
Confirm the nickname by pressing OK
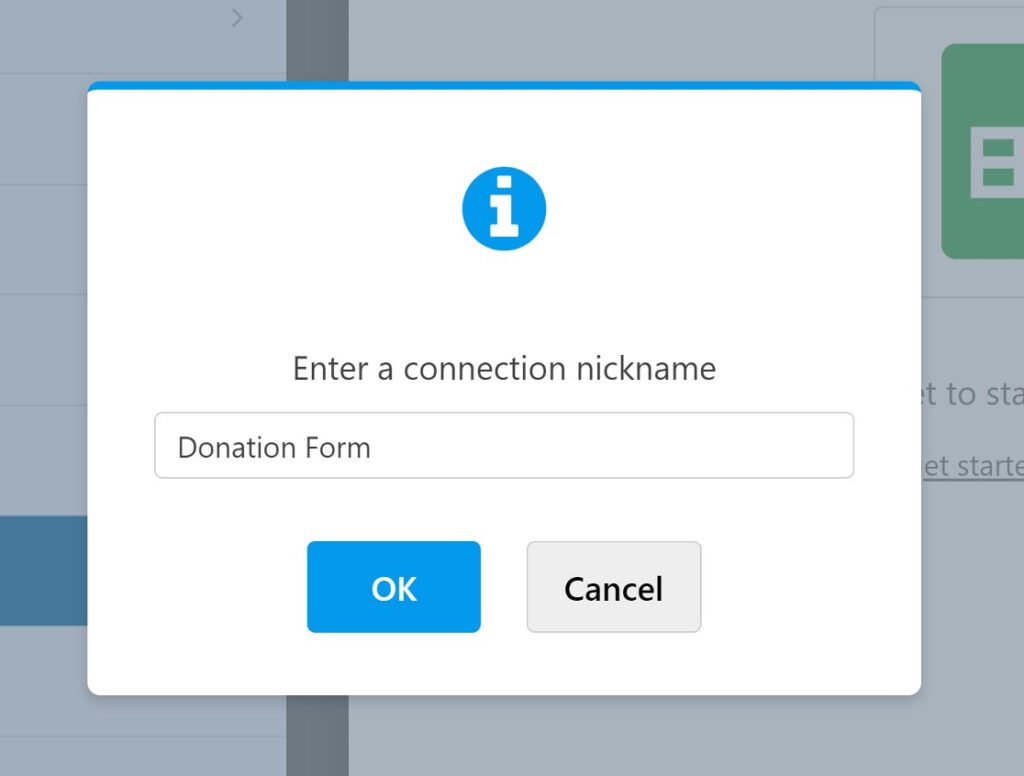point(393,588)
